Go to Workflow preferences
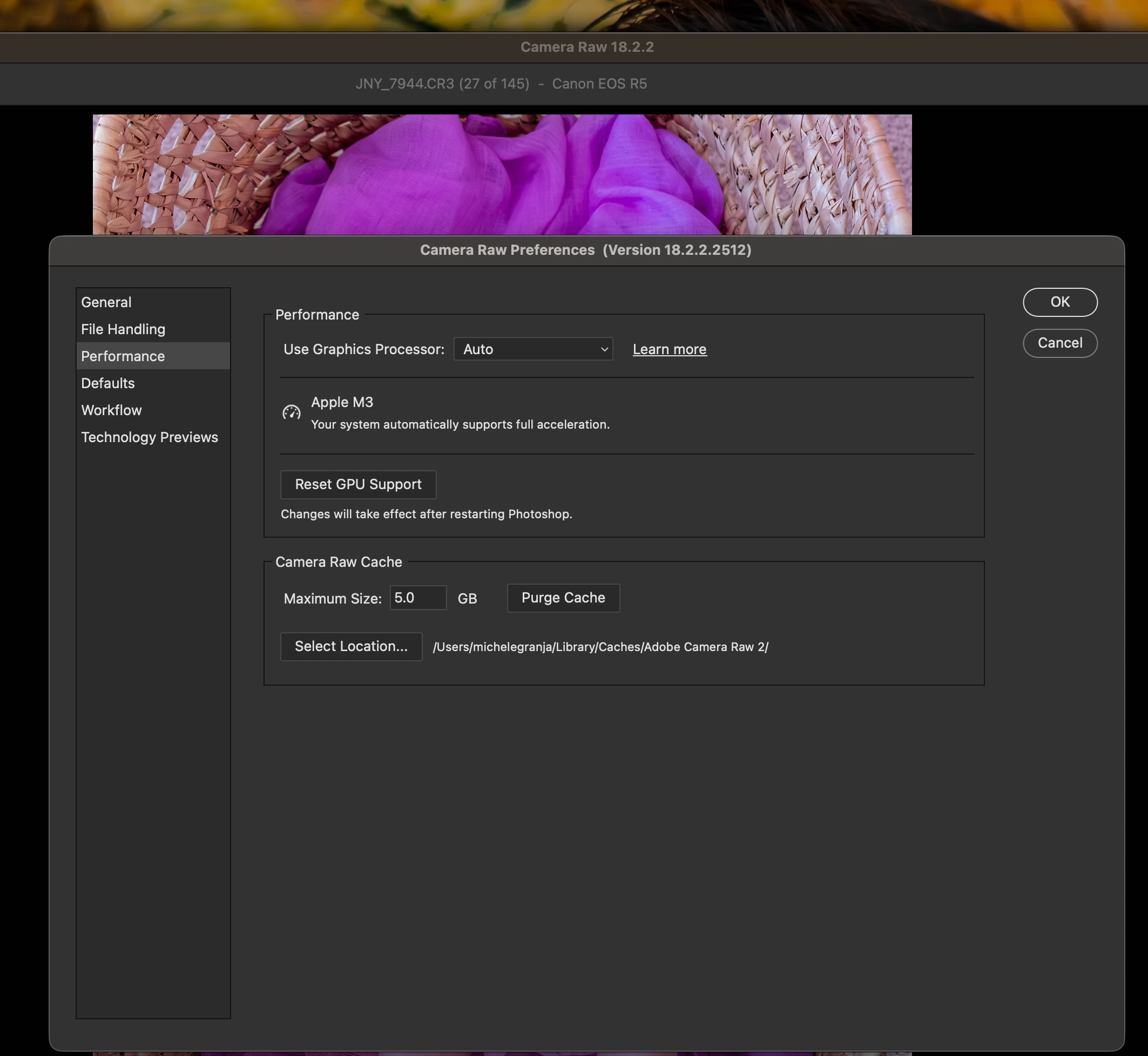The height and width of the screenshot is (1056, 1148). pos(111,410)
